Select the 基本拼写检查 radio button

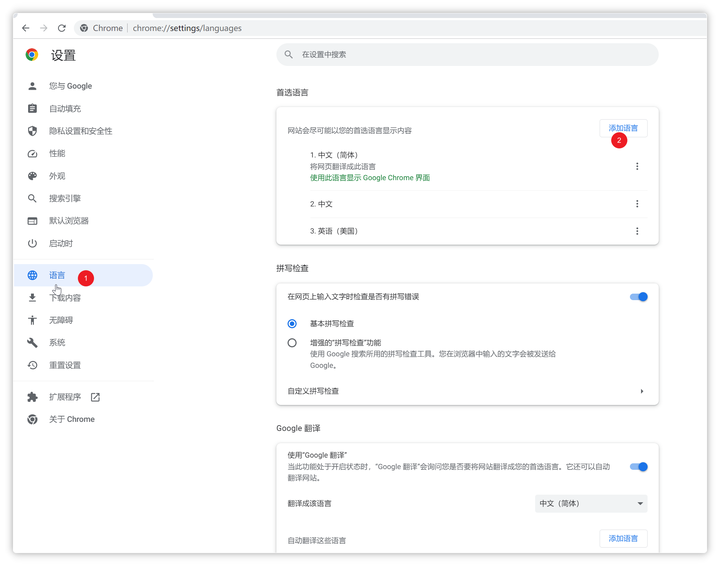pyautogui.click(x=292, y=324)
